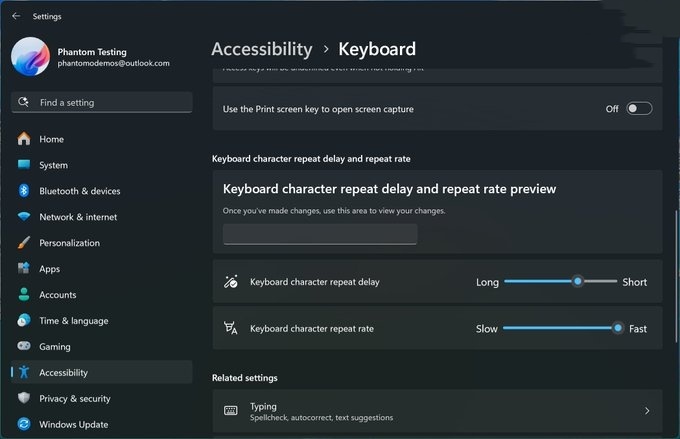Image resolution: width=680 pixels, height=439 pixels.
Task: Click the Related settings heading
Action: pos(245,378)
